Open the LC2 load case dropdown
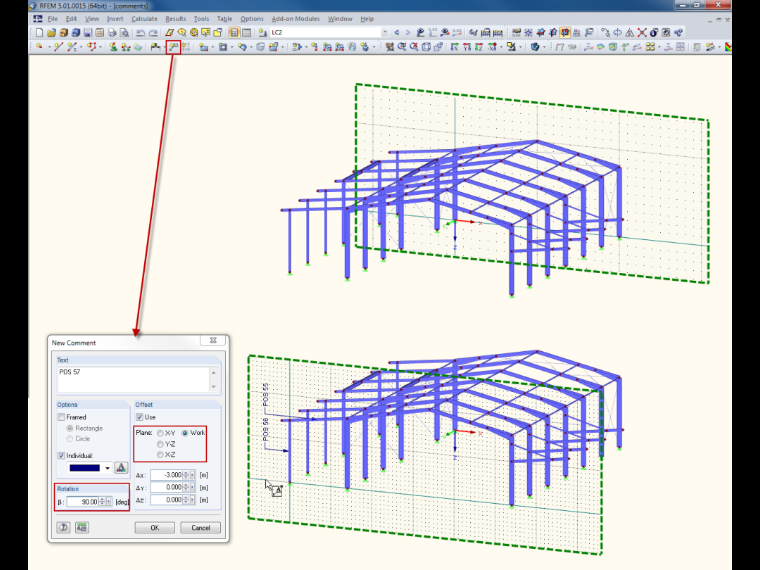This screenshot has width=760, height=570. [x=385, y=33]
